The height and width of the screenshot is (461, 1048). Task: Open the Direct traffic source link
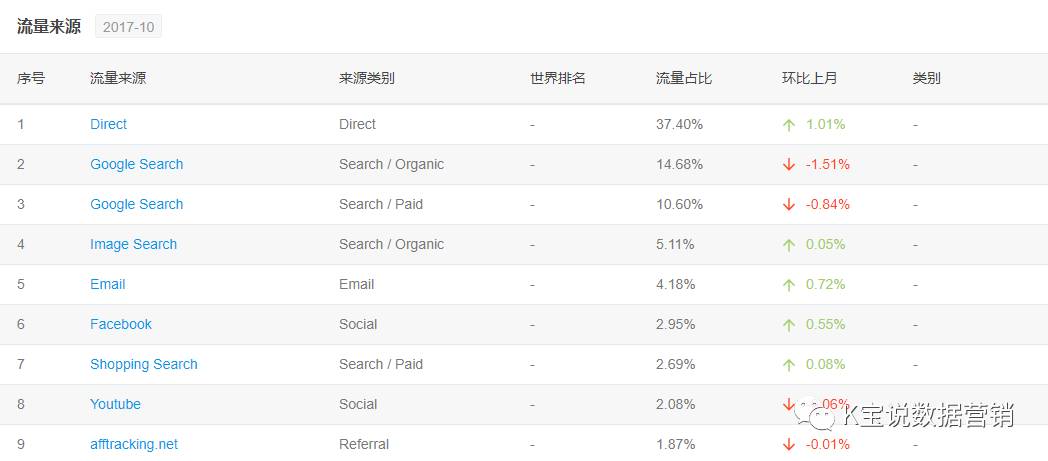tap(108, 124)
